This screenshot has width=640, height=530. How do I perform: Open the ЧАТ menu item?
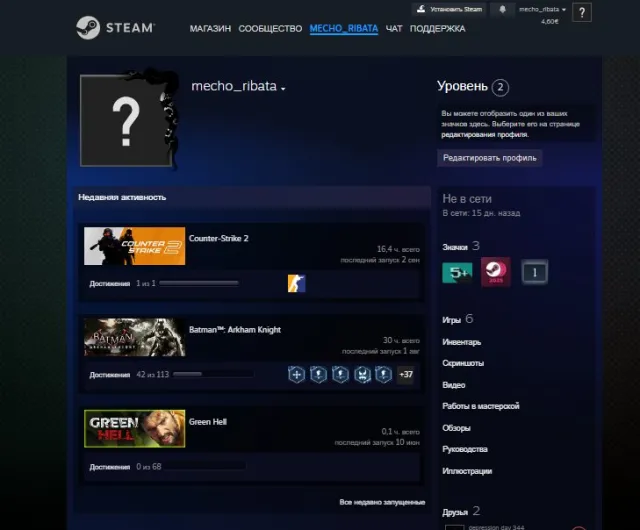coord(394,29)
